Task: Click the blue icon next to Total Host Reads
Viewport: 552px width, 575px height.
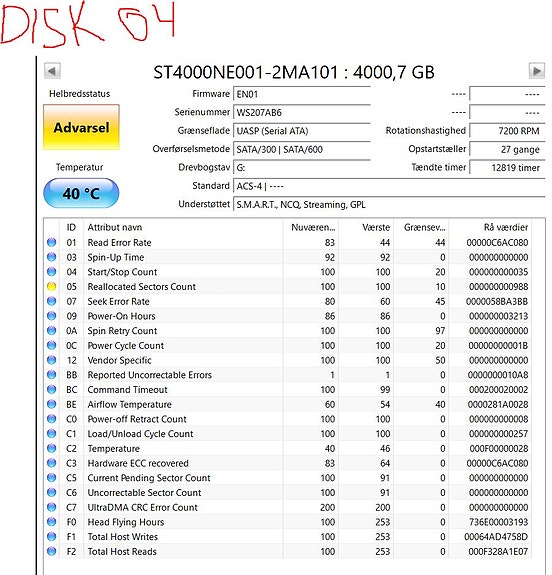Action: point(52,551)
